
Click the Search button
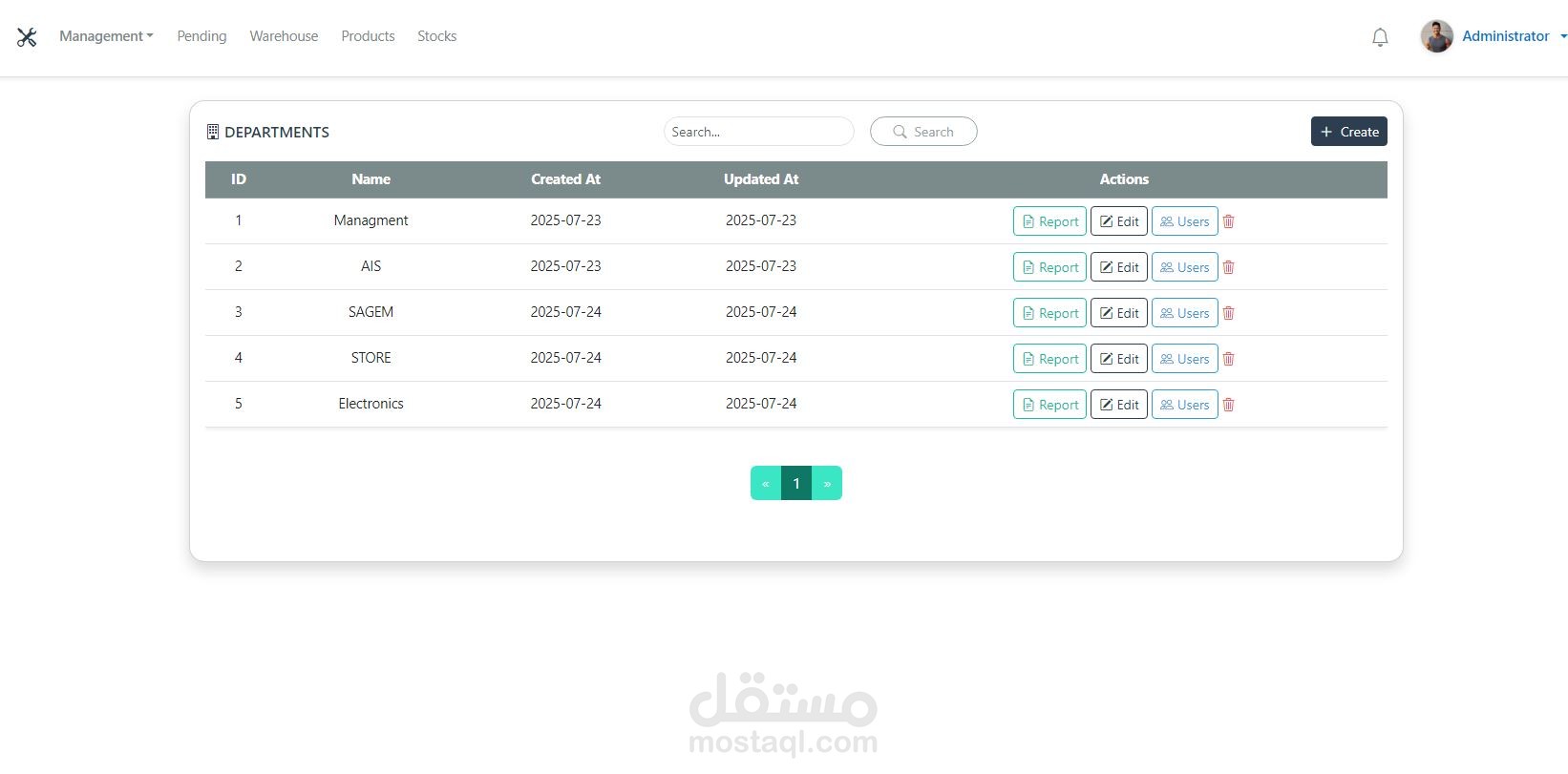[x=923, y=132]
